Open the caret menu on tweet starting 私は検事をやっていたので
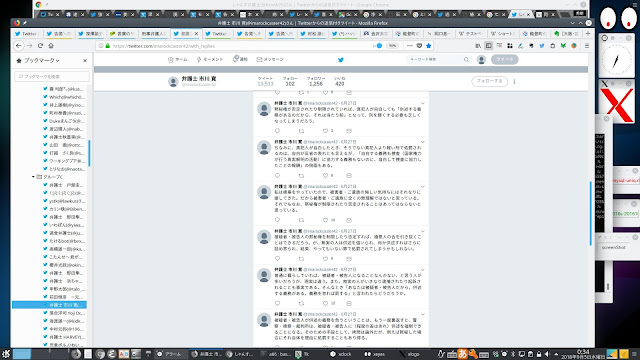Screen dimensions: 640x360 coord(422,187)
